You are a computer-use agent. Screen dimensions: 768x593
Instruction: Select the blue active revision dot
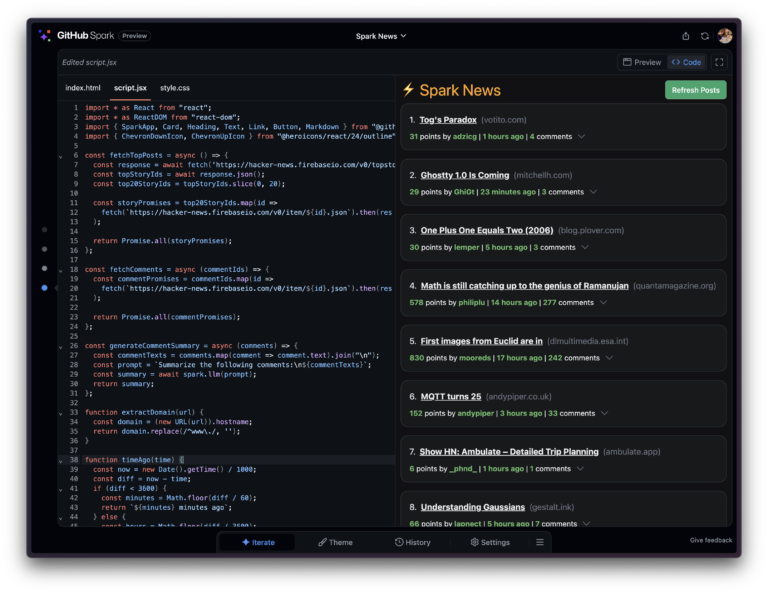(x=44, y=288)
